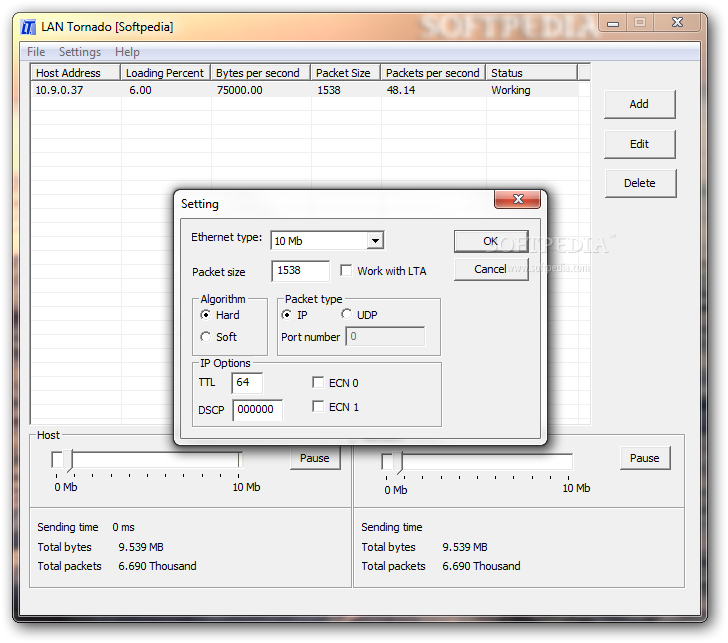Click the DSCP input field
Image resolution: width=728 pixels, height=643 pixels.
[258, 410]
